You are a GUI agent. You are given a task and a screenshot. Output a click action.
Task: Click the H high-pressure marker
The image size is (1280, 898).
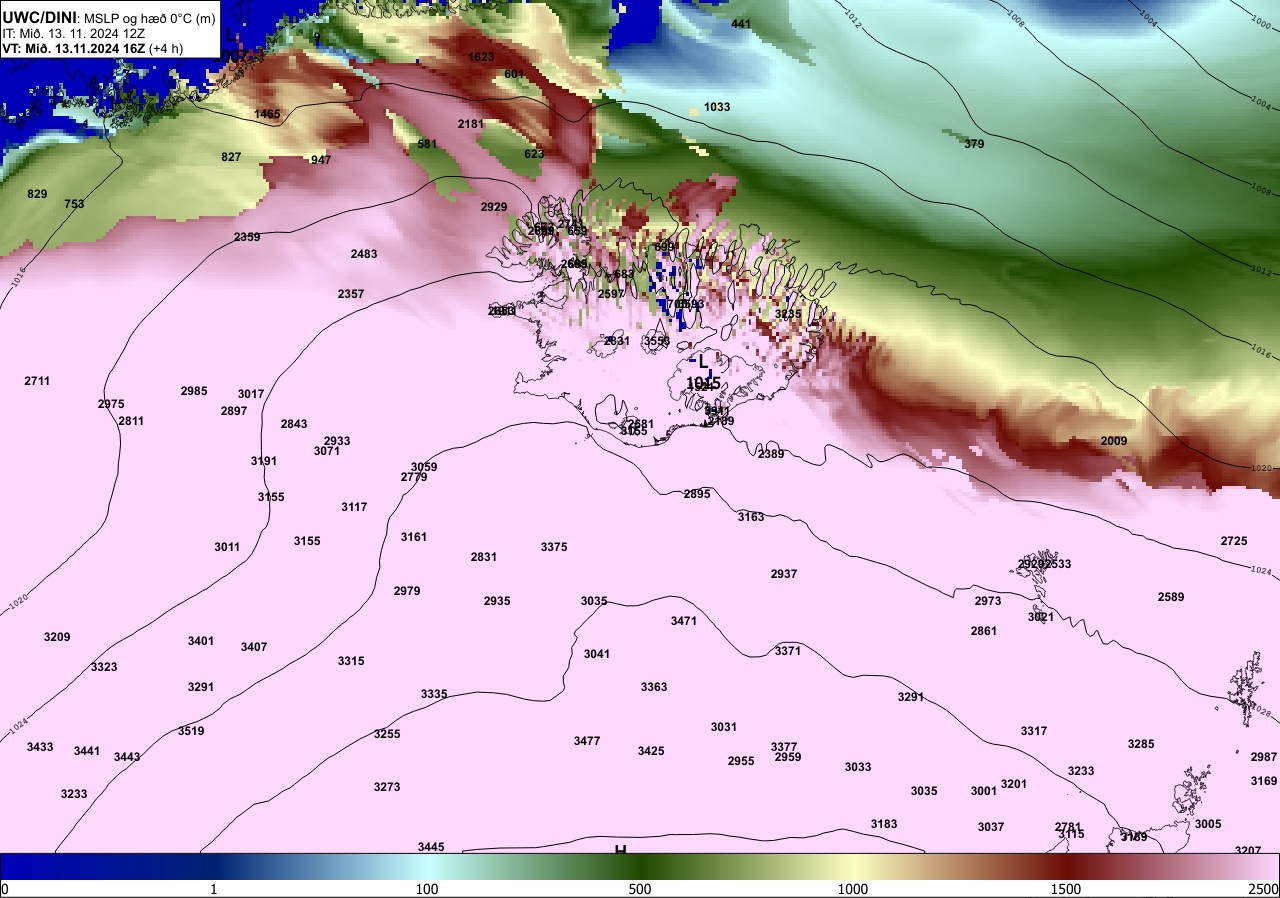click(x=620, y=850)
